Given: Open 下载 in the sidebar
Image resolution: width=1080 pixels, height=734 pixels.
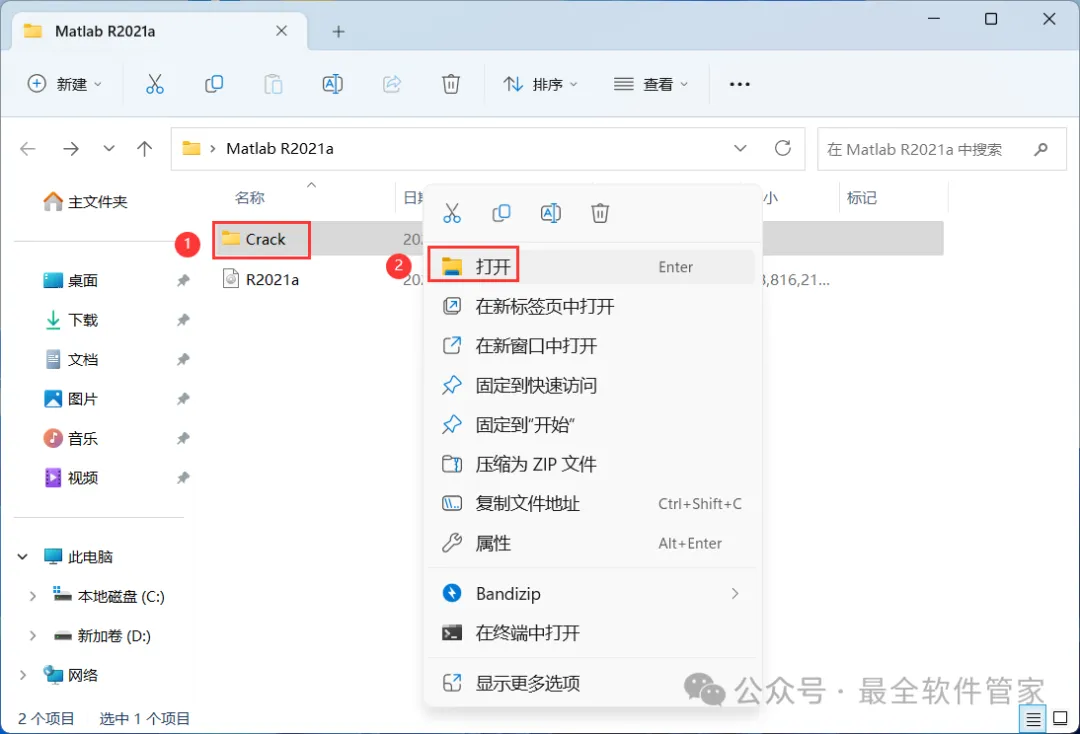Looking at the screenshot, I should [71, 319].
